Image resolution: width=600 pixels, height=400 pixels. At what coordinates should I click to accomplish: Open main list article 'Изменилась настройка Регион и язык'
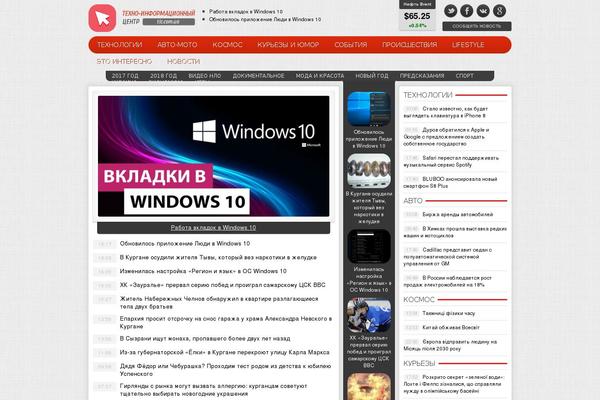(203, 271)
